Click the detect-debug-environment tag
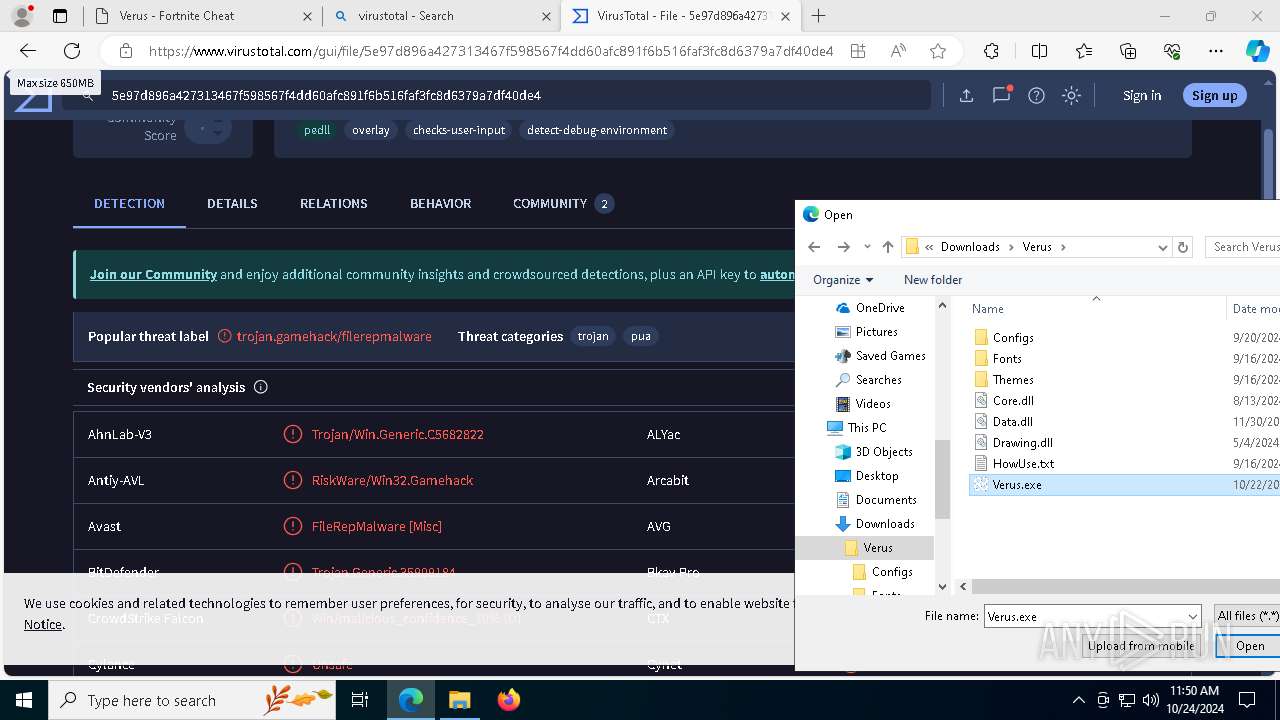Image resolution: width=1280 pixels, height=720 pixels. [x=597, y=130]
